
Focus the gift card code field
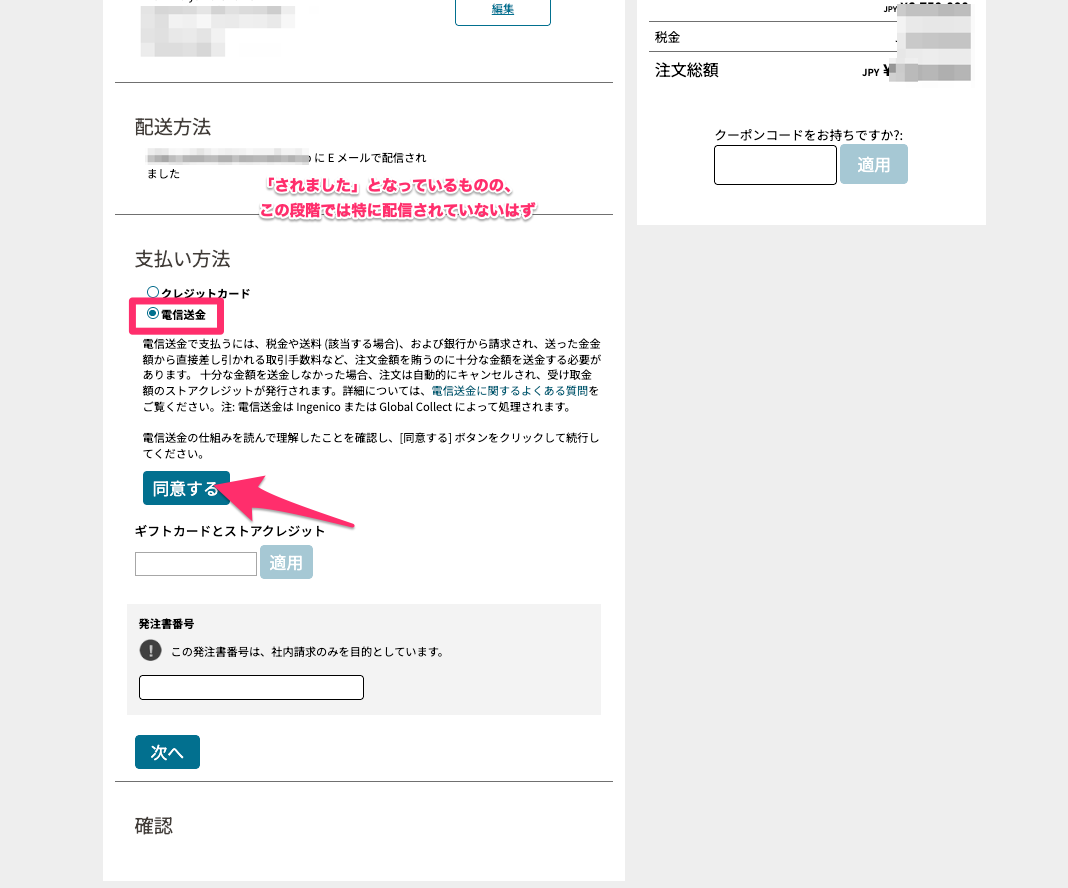pos(195,564)
